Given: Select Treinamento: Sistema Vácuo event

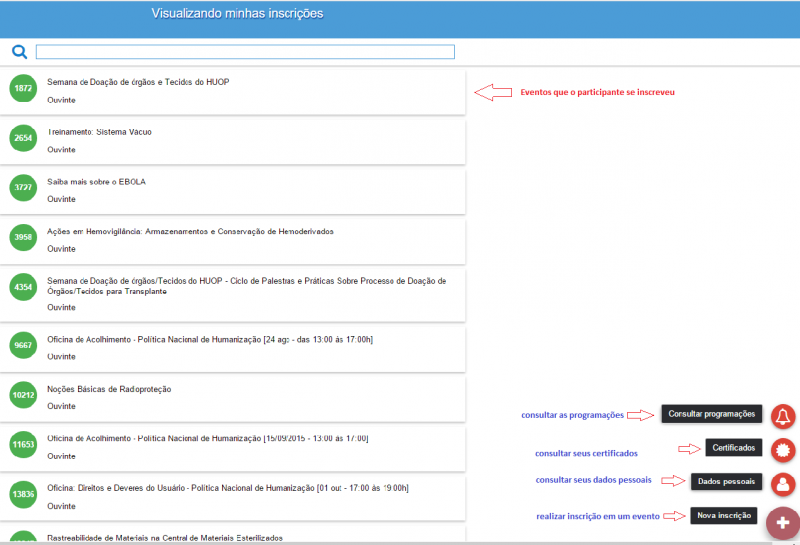Looking at the screenshot, I should pos(99,132).
